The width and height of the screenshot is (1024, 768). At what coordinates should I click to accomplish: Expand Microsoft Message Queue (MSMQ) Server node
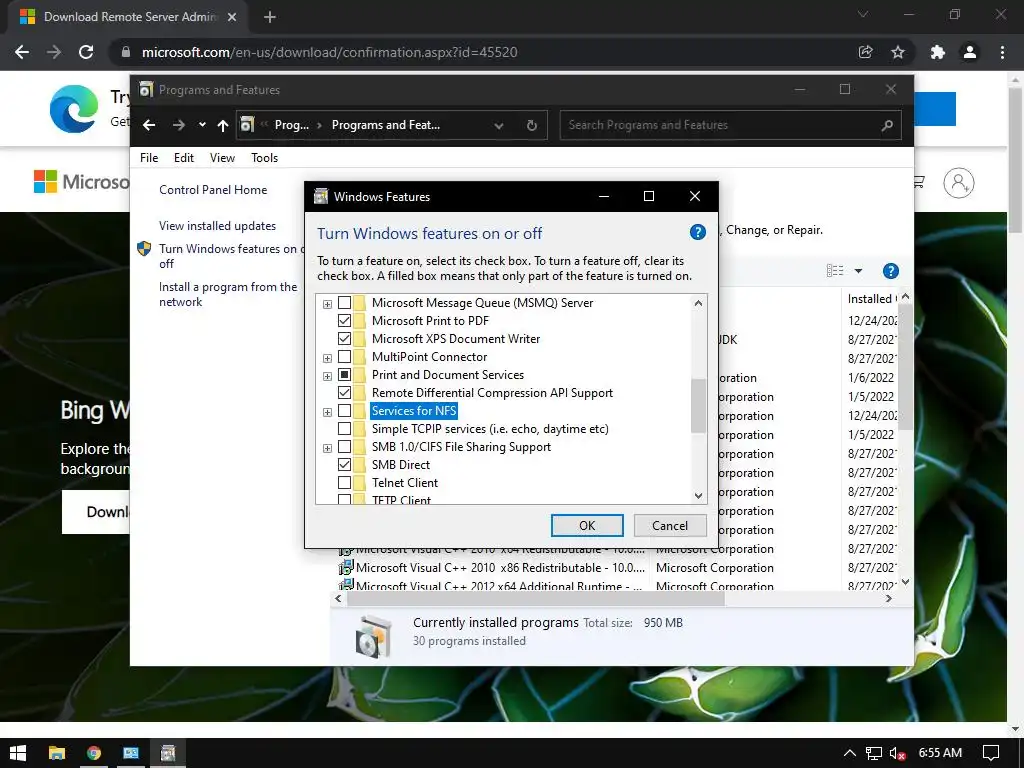pos(327,304)
